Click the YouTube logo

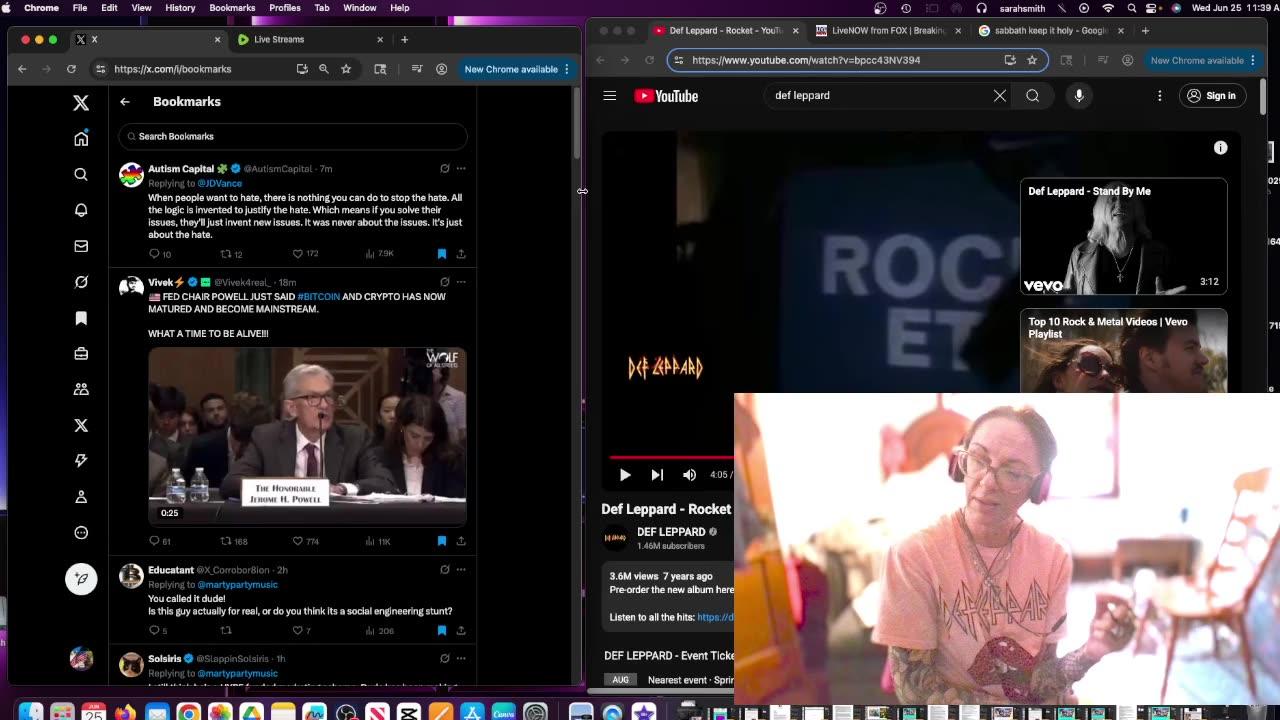666,96
